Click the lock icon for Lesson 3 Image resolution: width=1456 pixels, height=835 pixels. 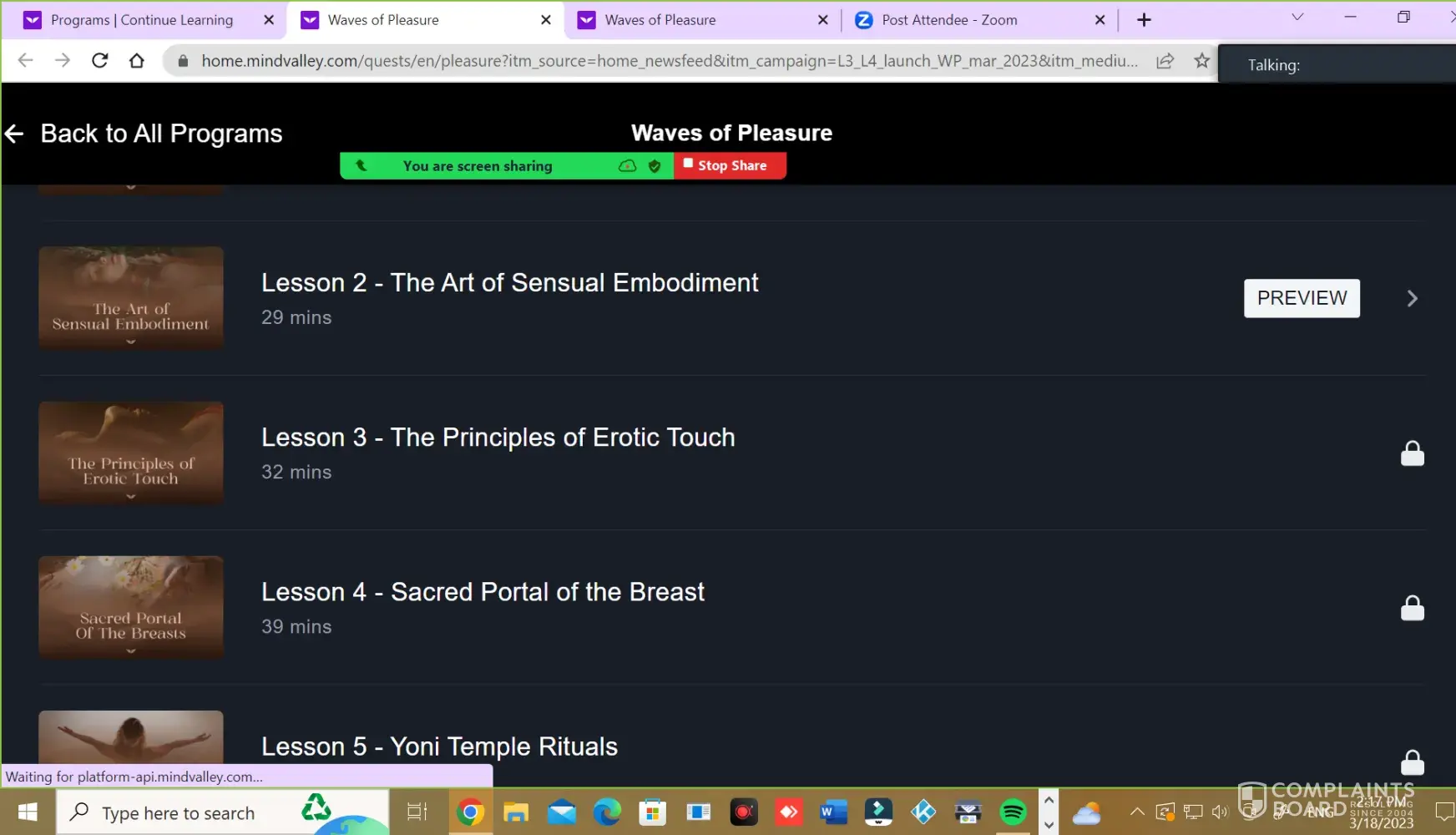point(1412,453)
